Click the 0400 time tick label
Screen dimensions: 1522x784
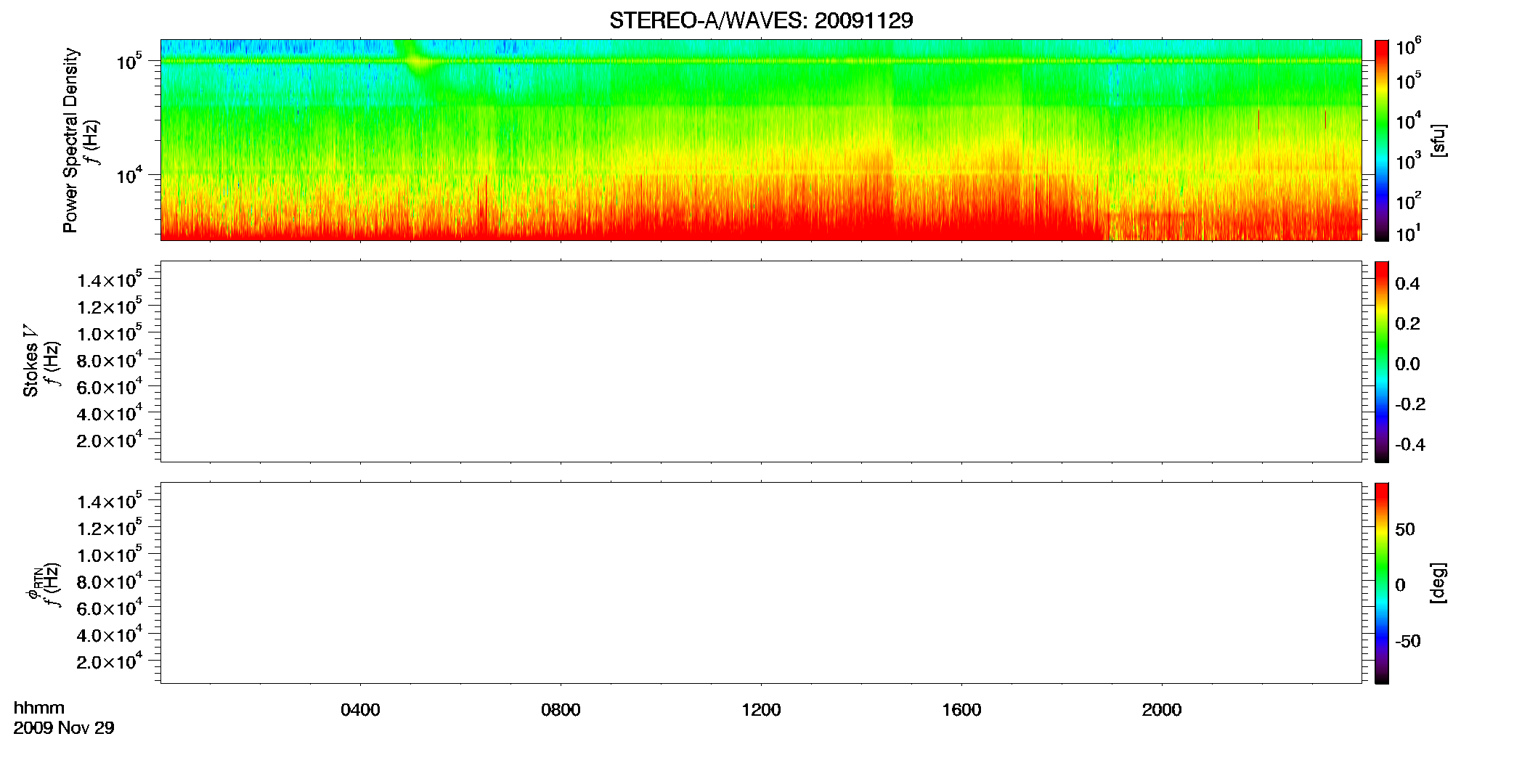360,710
